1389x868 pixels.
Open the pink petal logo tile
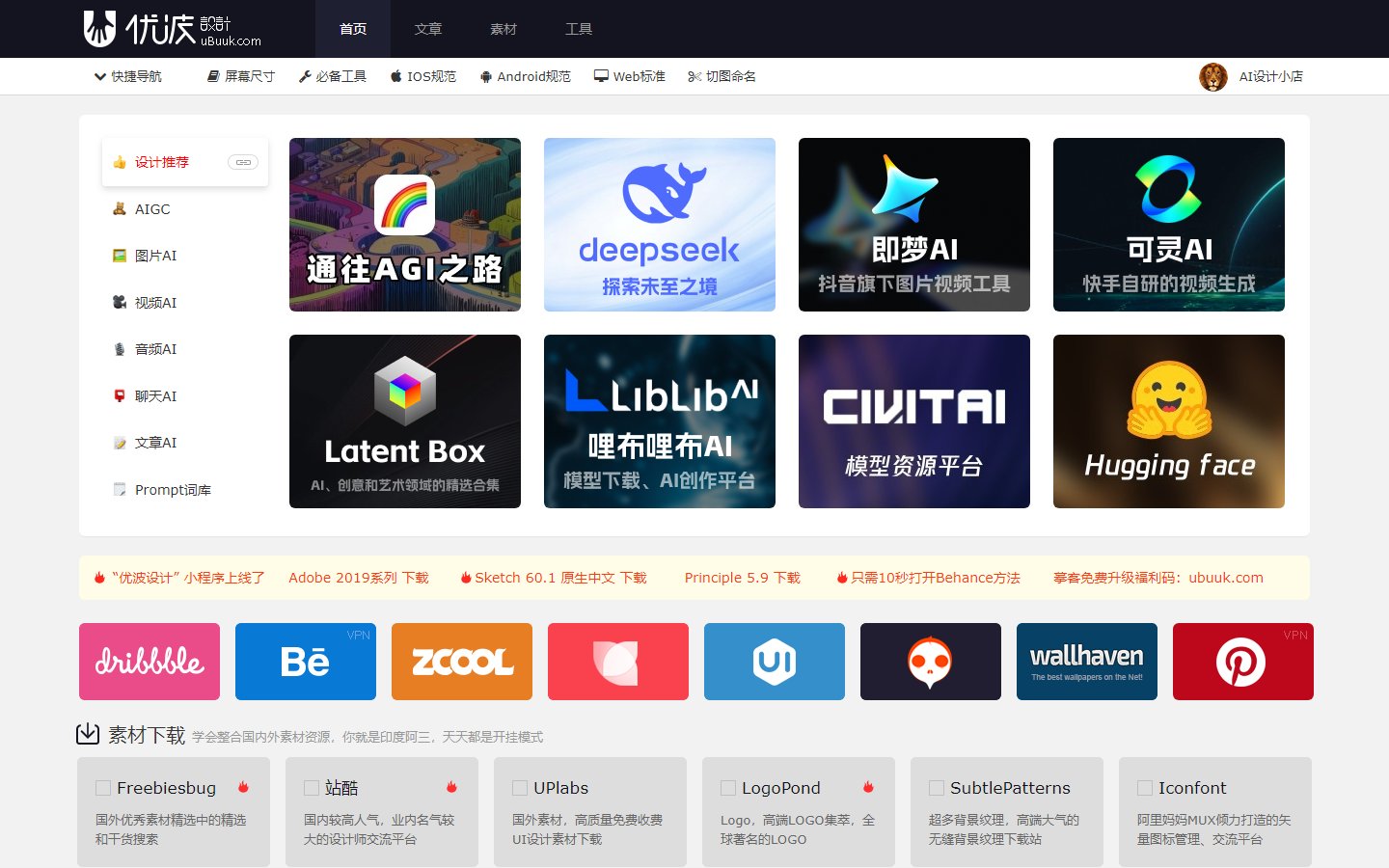[618, 662]
